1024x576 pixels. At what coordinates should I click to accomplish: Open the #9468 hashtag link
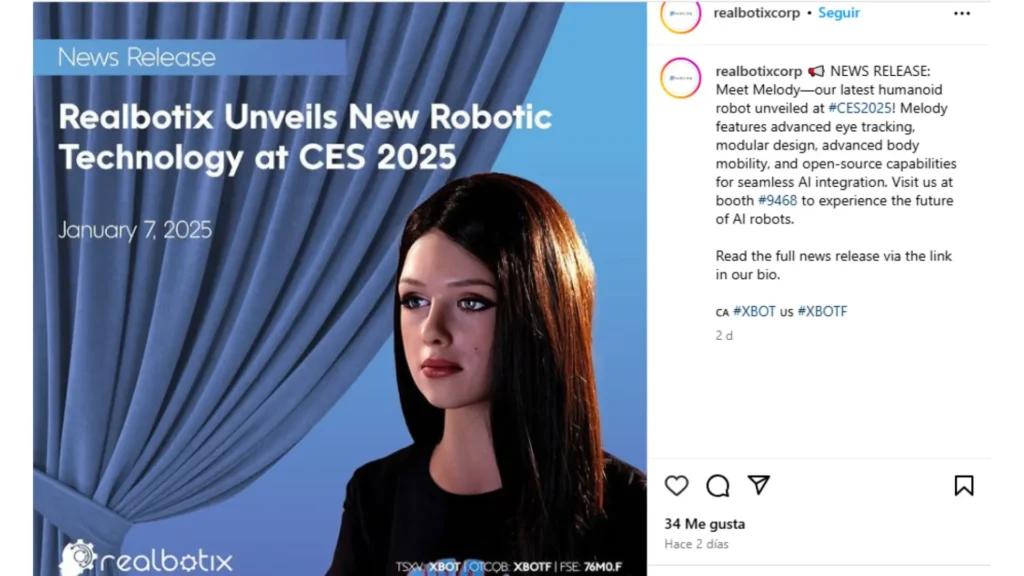(x=777, y=200)
